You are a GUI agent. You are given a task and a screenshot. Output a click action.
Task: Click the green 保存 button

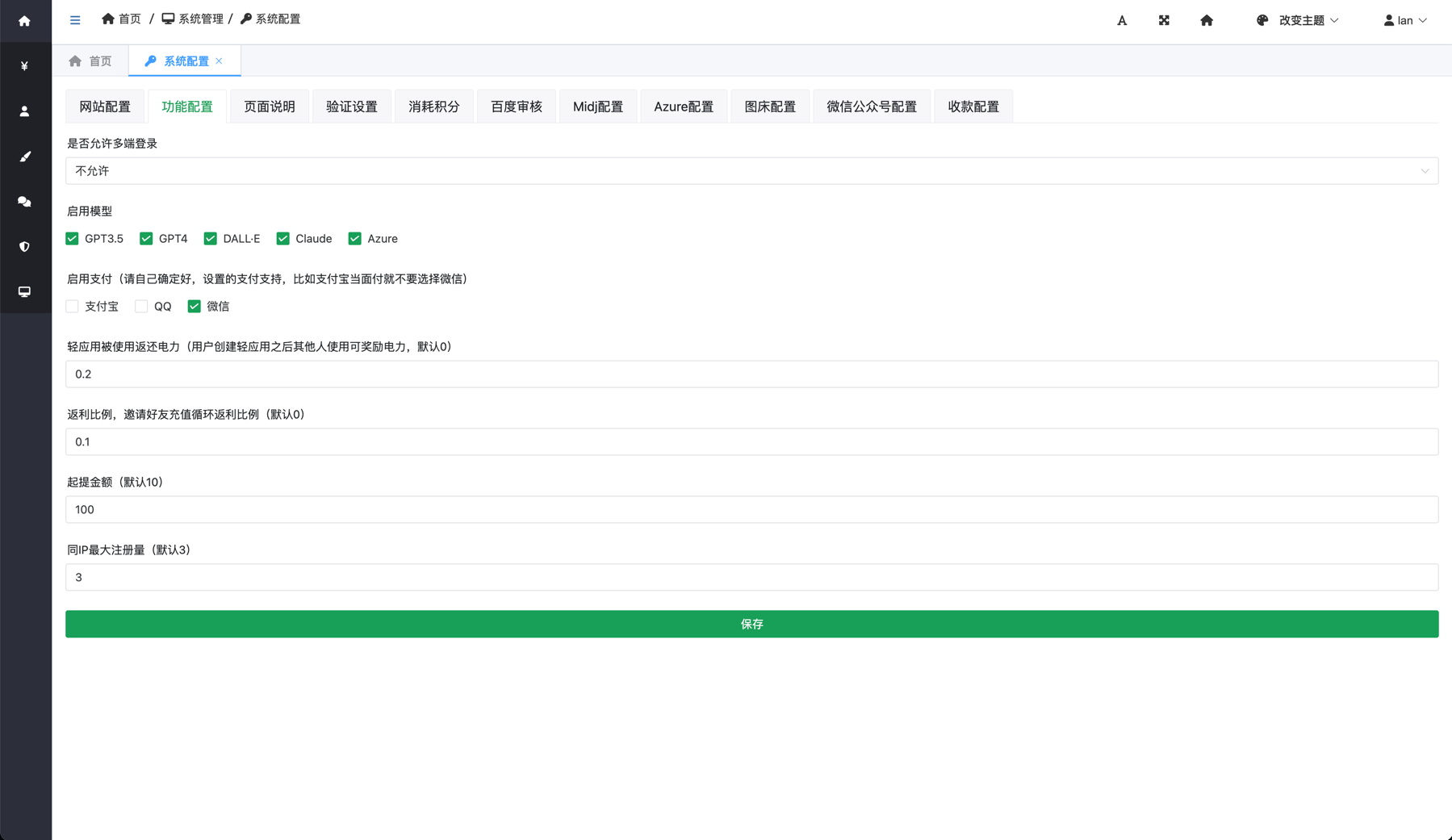tap(751, 624)
